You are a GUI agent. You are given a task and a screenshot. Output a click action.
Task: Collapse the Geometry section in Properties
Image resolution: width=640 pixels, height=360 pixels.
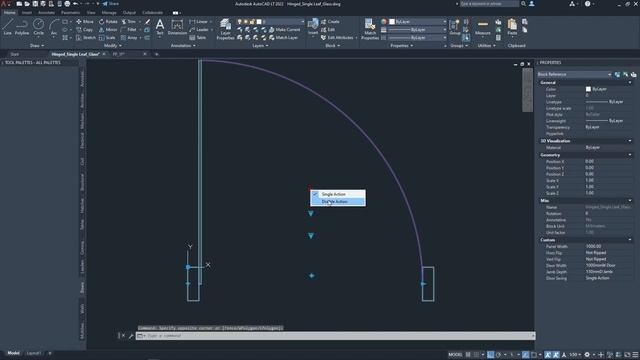point(630,155)
